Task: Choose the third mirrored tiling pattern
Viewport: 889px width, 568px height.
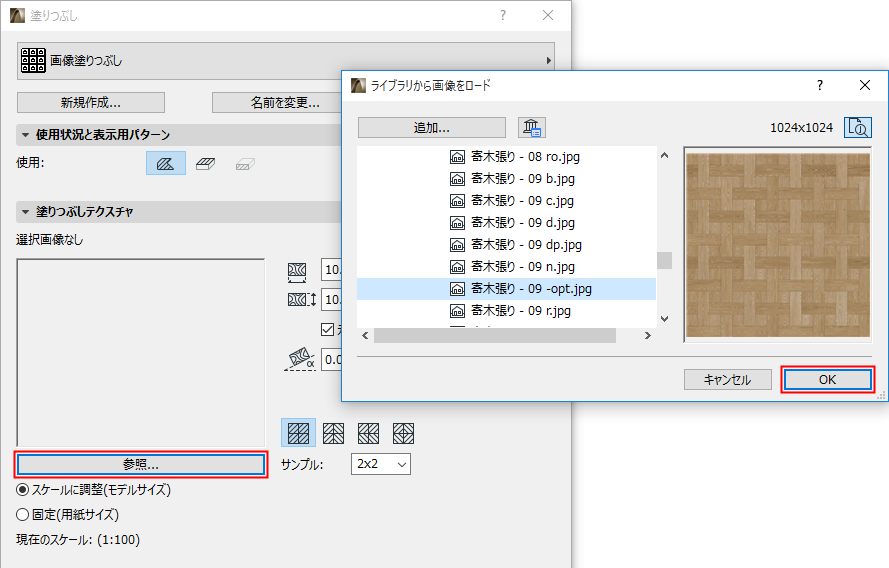Action: click(x=369, y=433)
